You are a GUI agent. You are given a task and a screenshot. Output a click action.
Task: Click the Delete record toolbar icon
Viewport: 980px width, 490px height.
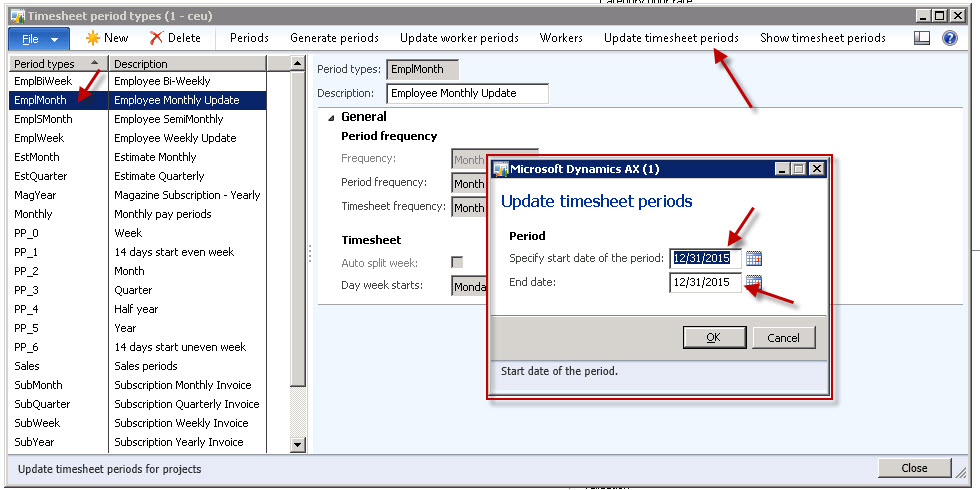tap(156, 38)
